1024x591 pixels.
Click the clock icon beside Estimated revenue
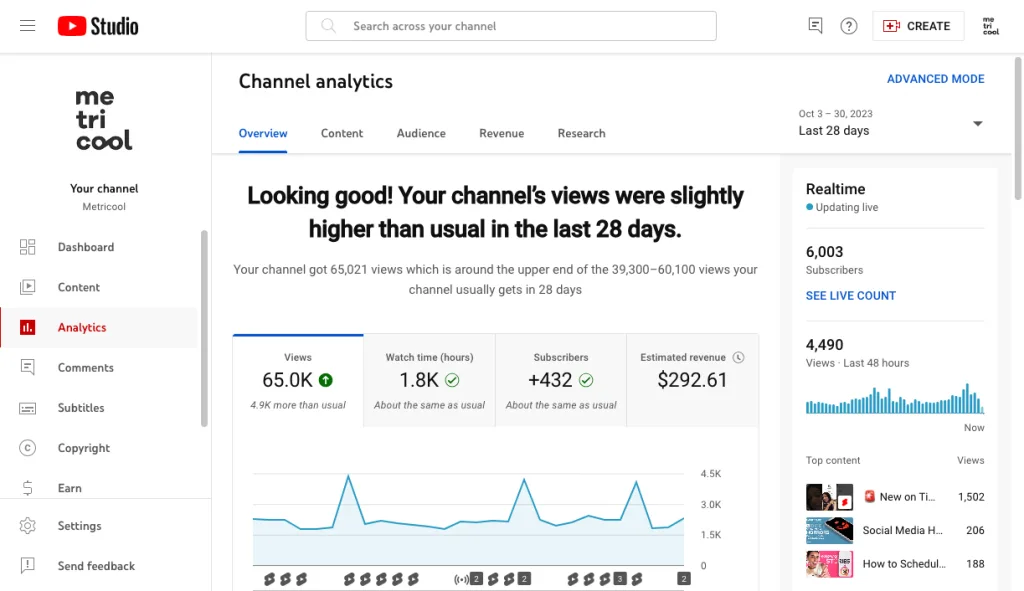[739, 357]
